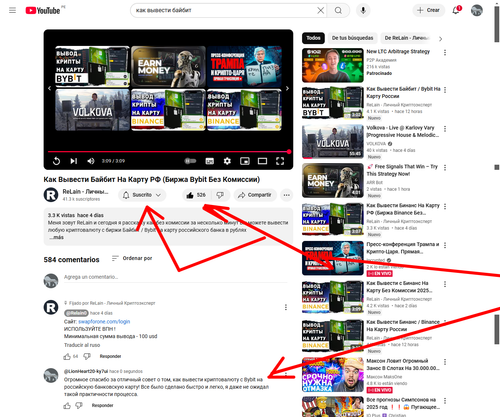Enable miniplayer mode
Viewport: 500px width, 417px height.
tap(245, 161)
